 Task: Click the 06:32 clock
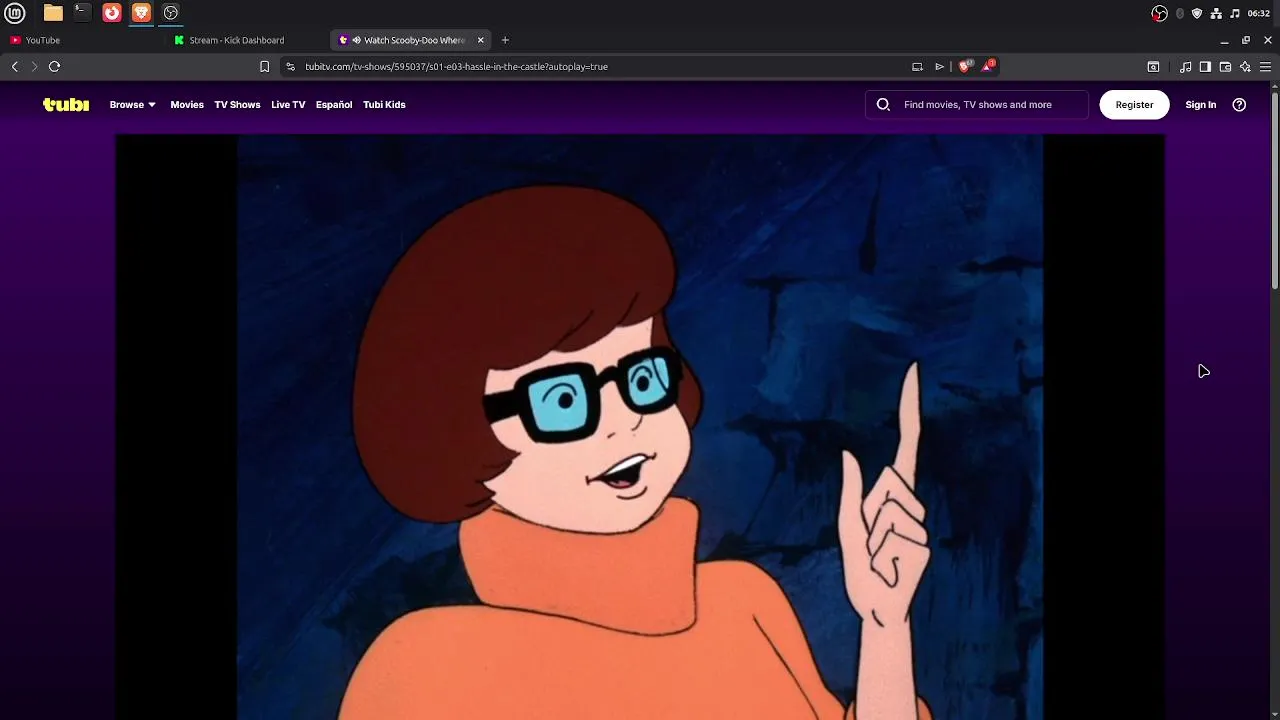(1259, 13)
